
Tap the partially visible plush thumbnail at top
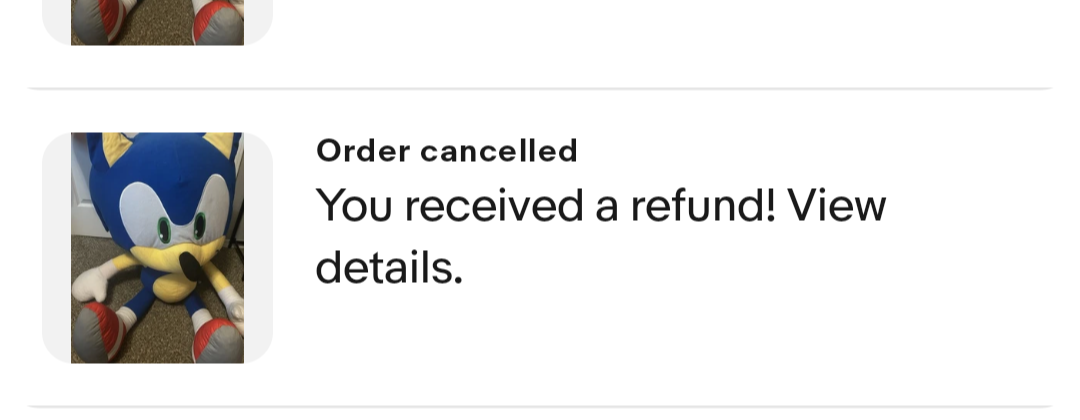tap(157, 22)
